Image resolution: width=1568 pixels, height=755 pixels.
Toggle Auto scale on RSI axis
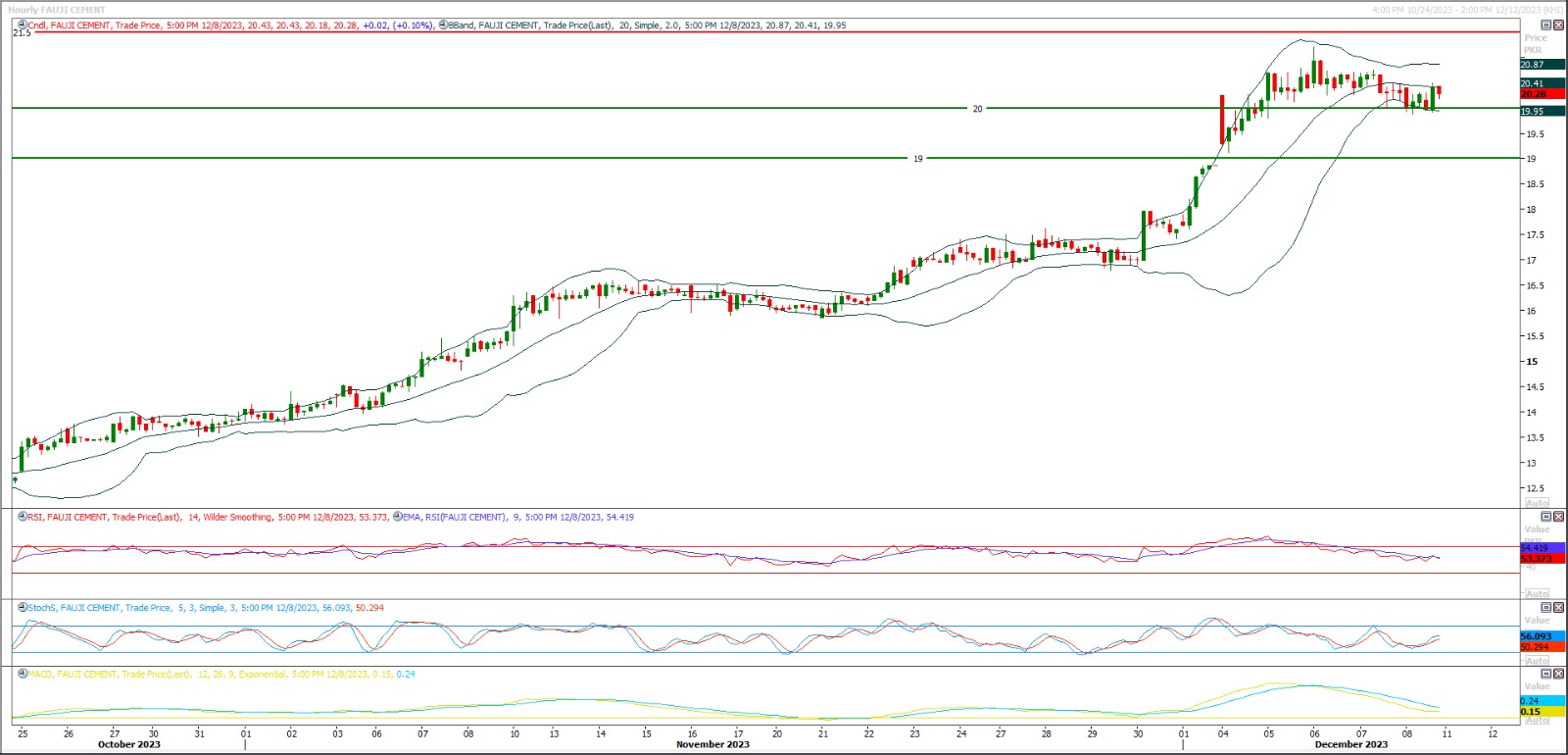click(1537, 594)
